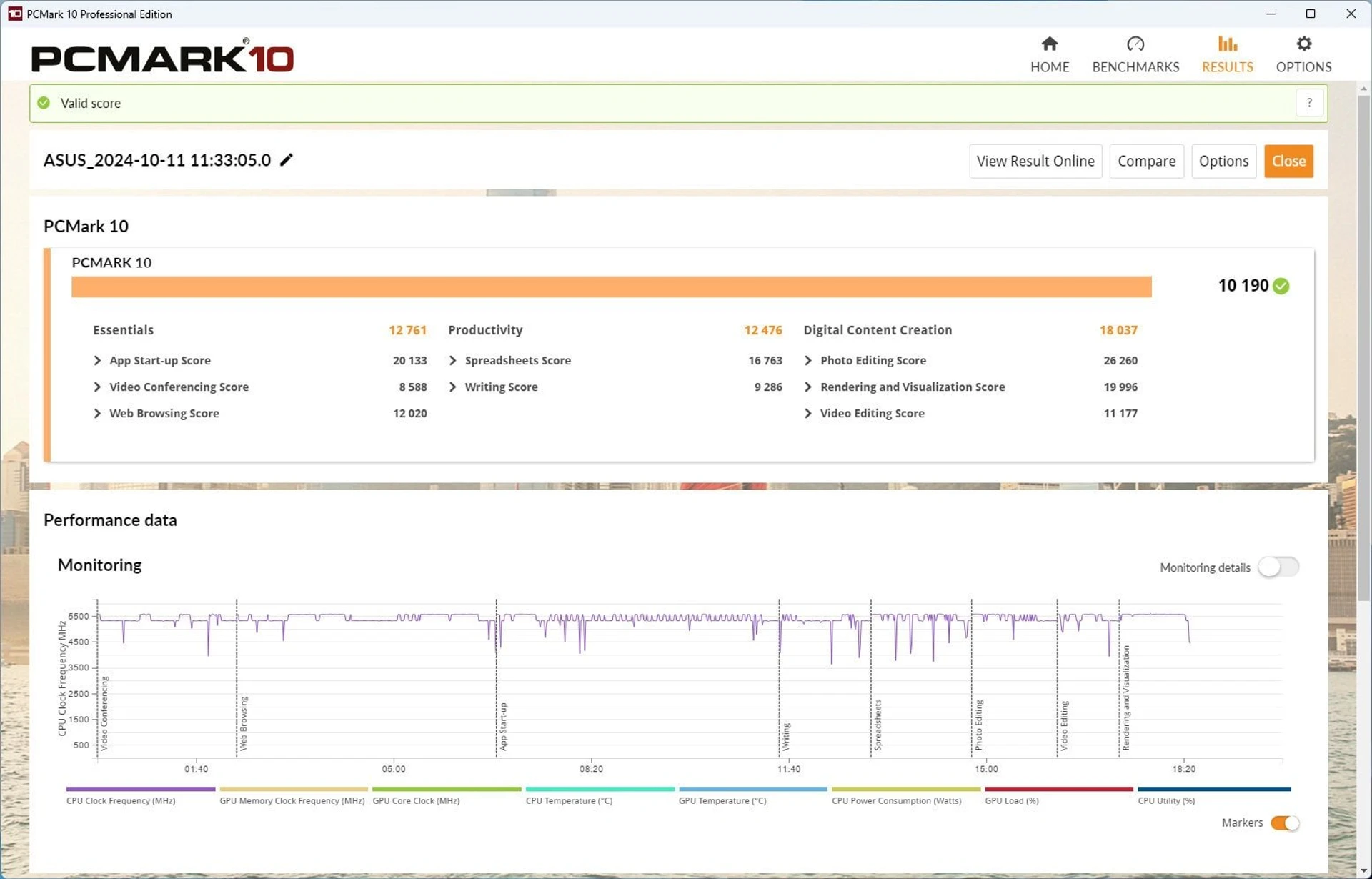This screenshot has height=879, width=1372.
Task: Click the PCMark 10 title bar app icon
Action: [14, 14]
